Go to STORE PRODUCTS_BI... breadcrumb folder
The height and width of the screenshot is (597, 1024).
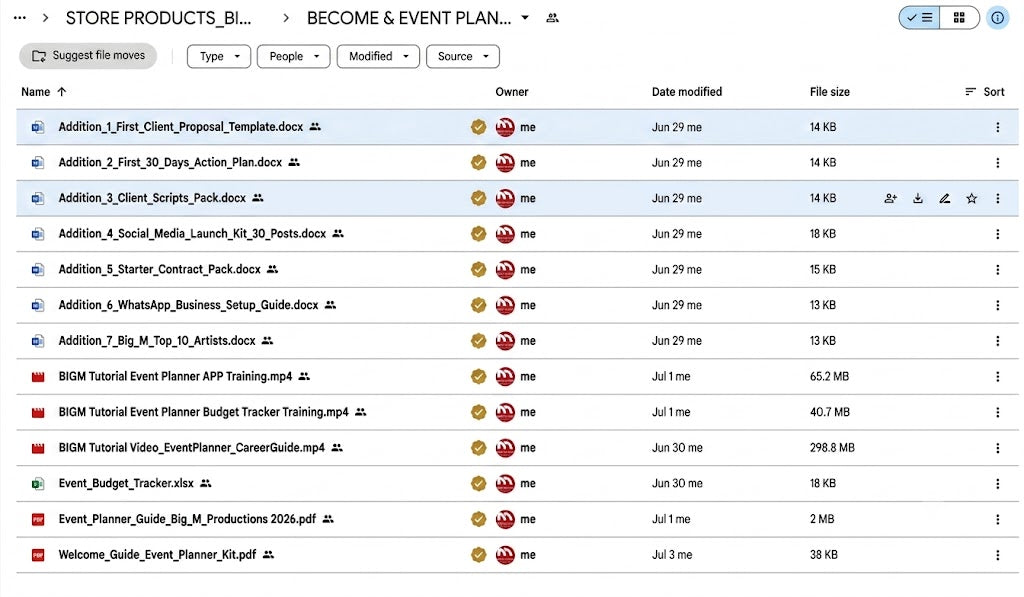158,18
